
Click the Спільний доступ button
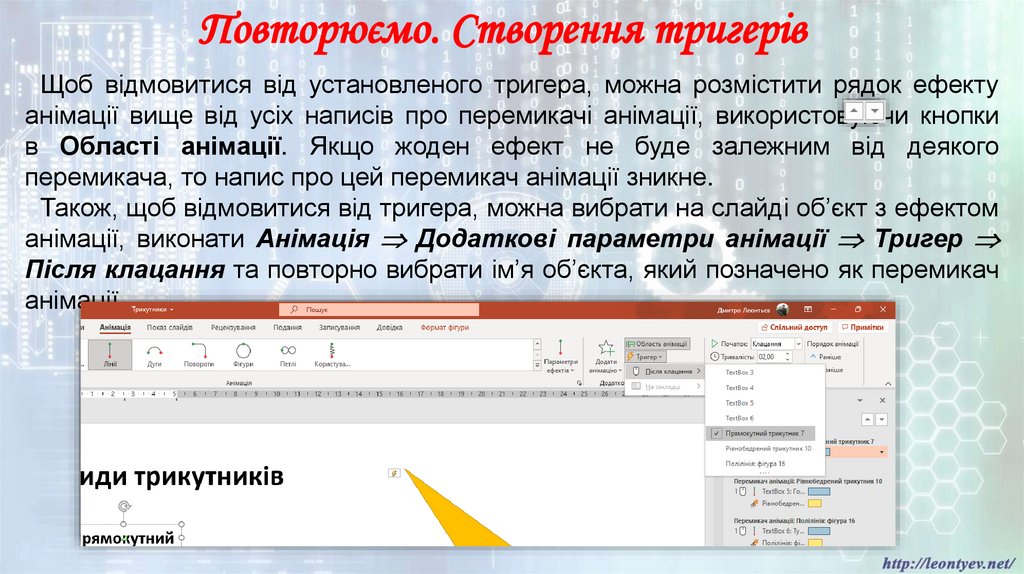pyautogui.click(x=796, y=327)
